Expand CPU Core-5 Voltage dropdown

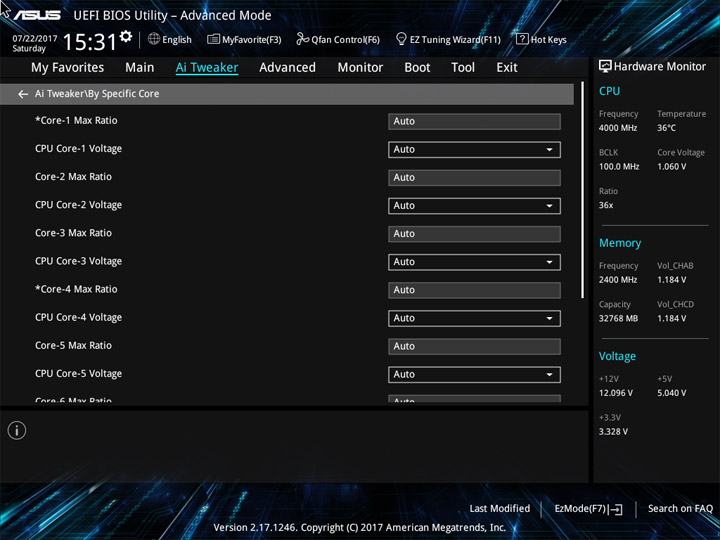click(x=474, y=375)
